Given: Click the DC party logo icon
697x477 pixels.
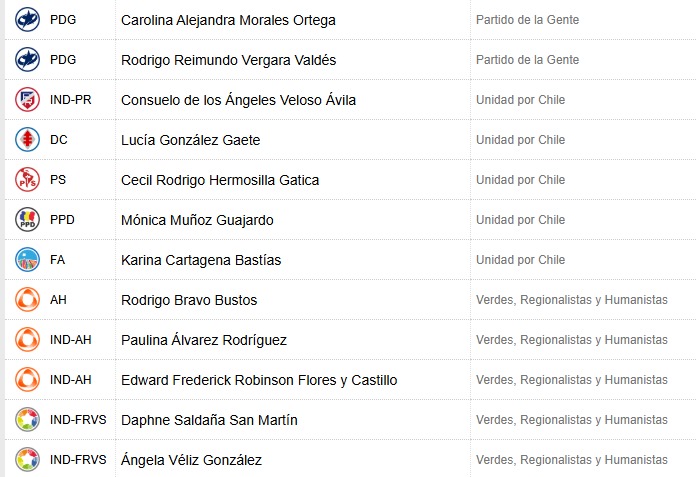Looking at the screenshot, I should (x=27, y=140).
